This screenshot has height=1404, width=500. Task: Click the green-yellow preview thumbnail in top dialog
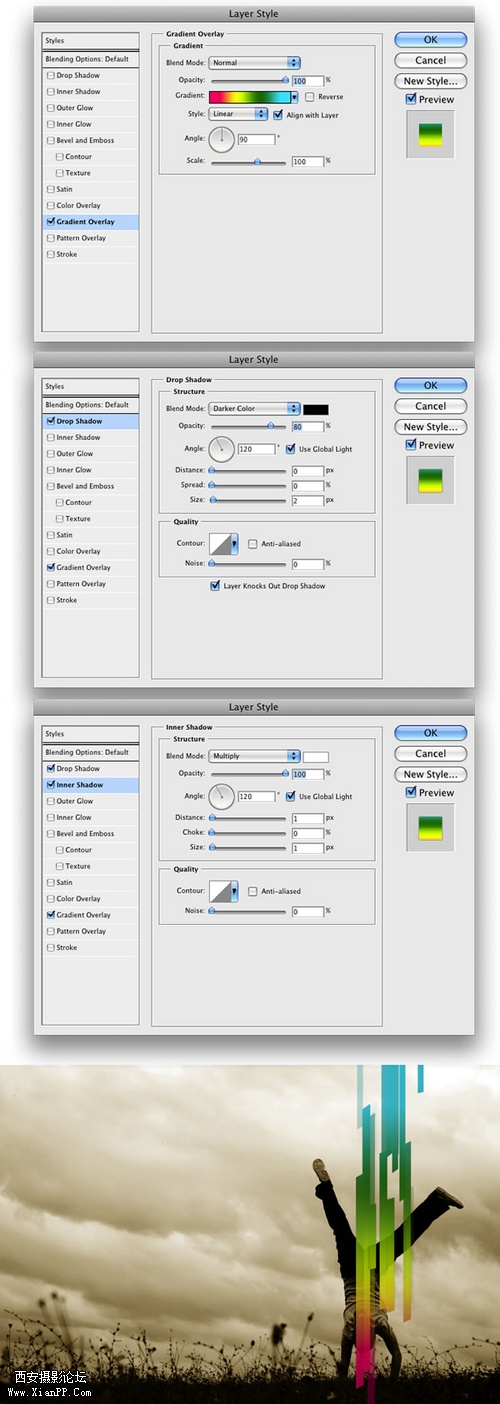pyautogui.click(x=430, y=134)
